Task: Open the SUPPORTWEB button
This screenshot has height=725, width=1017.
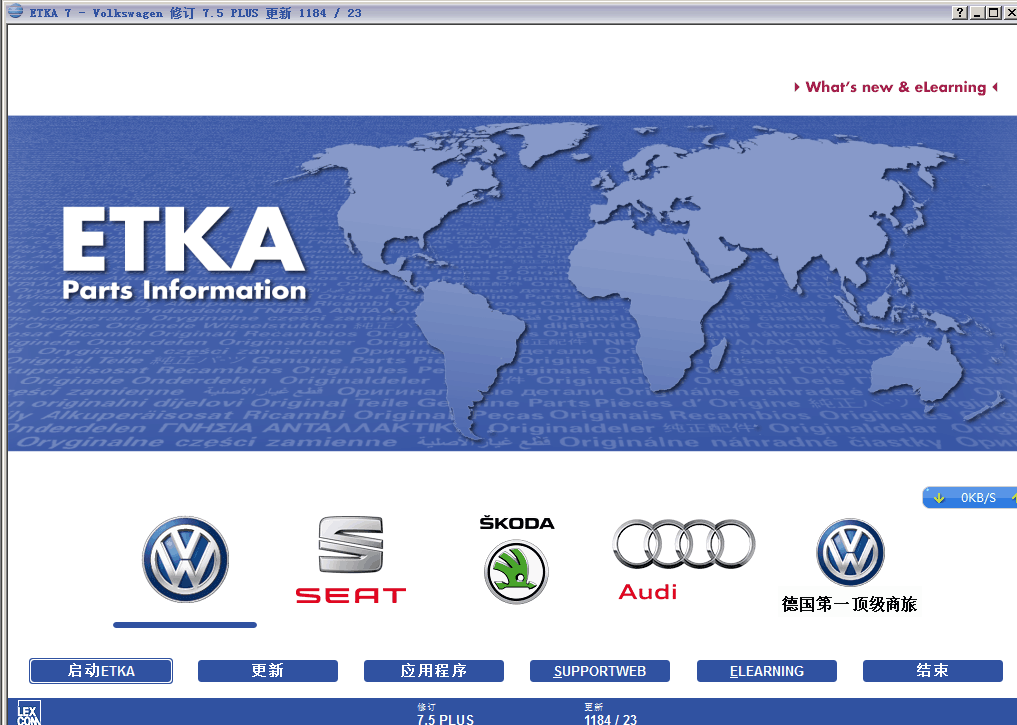Action: click(x=600, y=671)
